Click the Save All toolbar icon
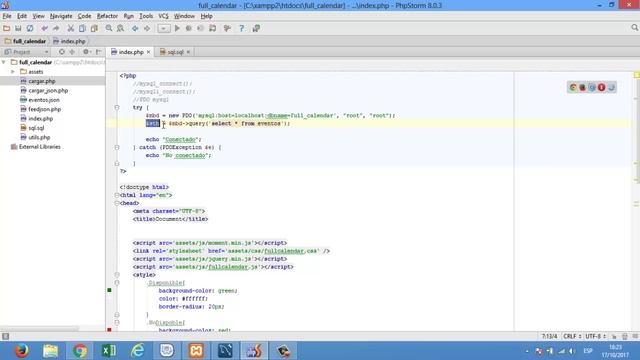The width and height of the screenshot is (640, 360). pos(18,28)
